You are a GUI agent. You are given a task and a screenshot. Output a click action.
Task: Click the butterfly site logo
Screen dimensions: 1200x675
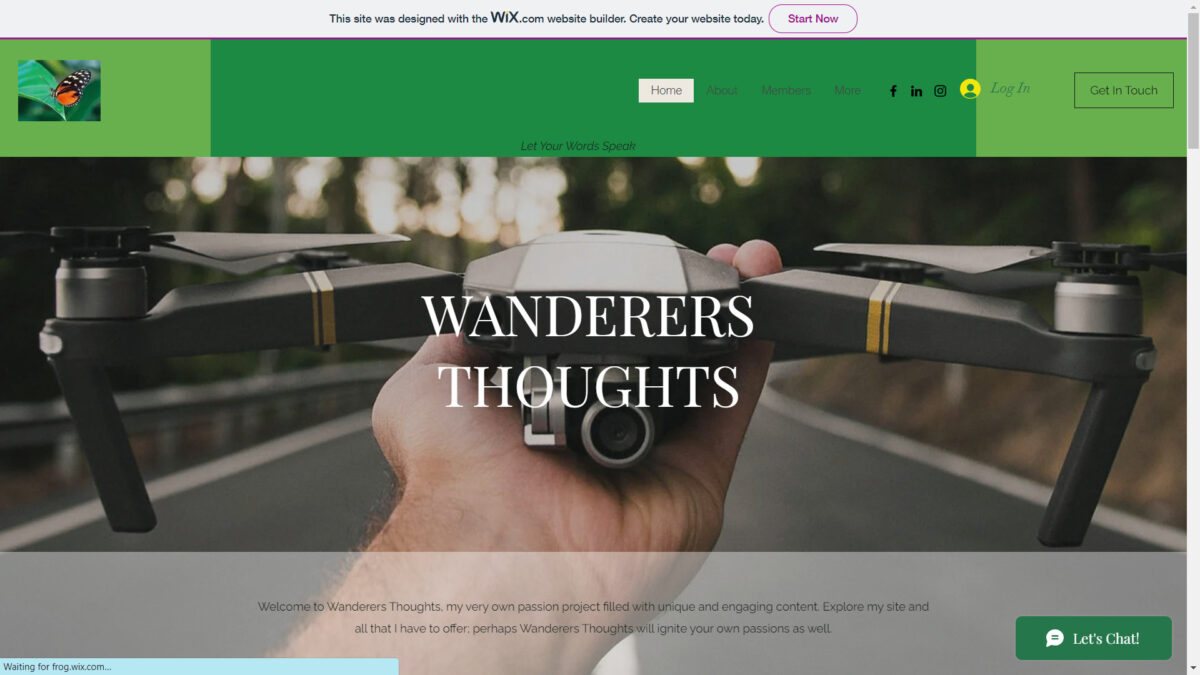click(x=59, y=90)
